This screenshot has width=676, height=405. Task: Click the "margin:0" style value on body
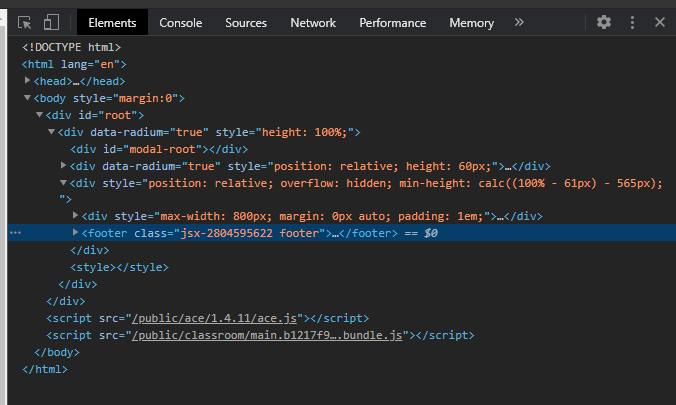(x=145, y=98)
